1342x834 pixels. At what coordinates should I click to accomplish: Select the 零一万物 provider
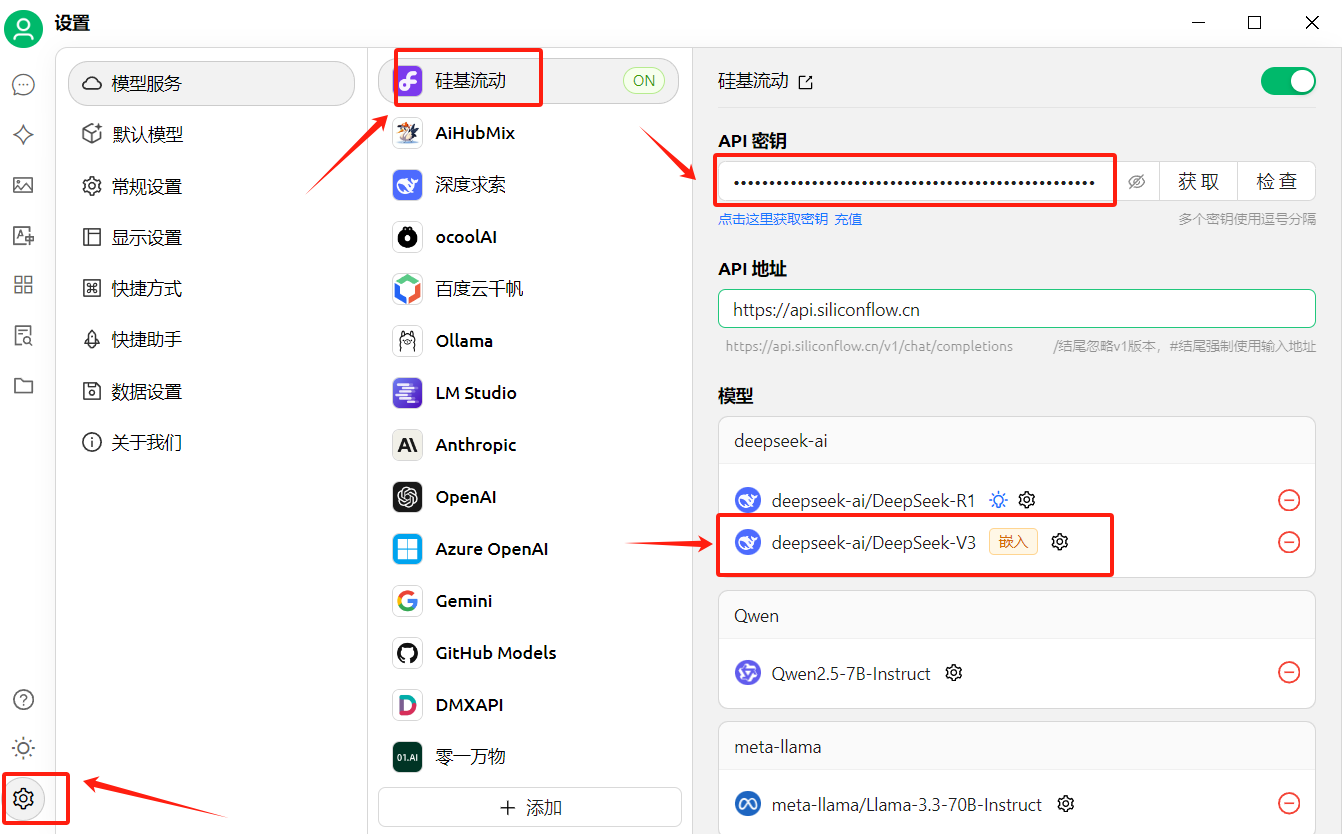529,757
